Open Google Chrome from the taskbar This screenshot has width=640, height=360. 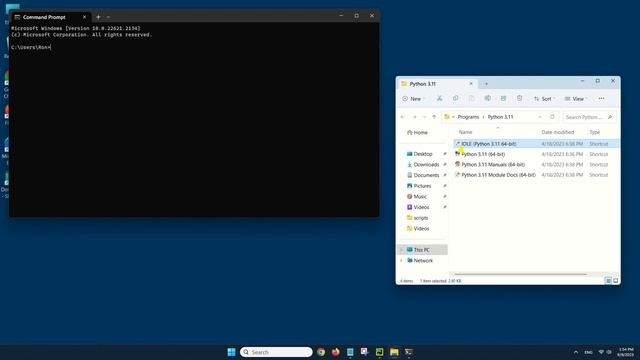tap(321, 352)
